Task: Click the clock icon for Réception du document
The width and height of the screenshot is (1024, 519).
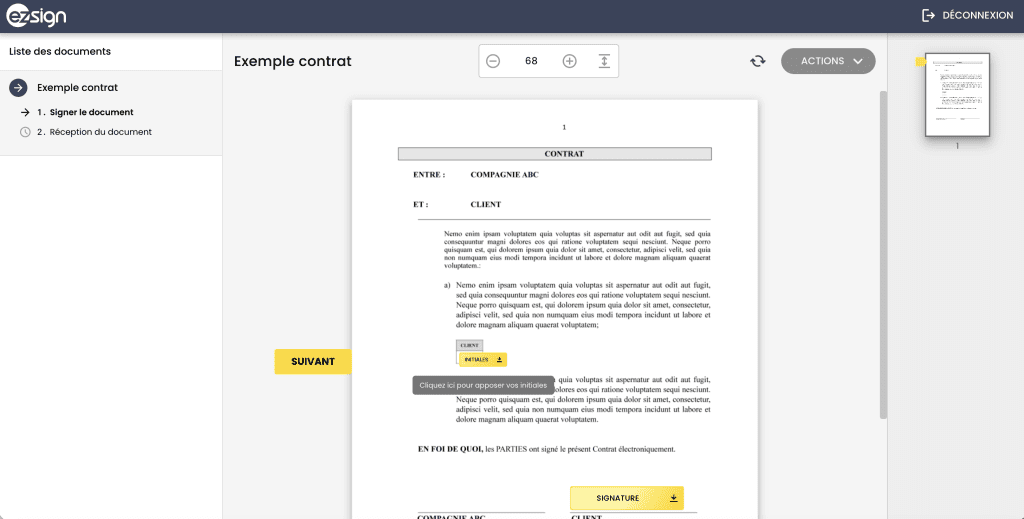Action: pyautogui.click(x=25, y=132)
